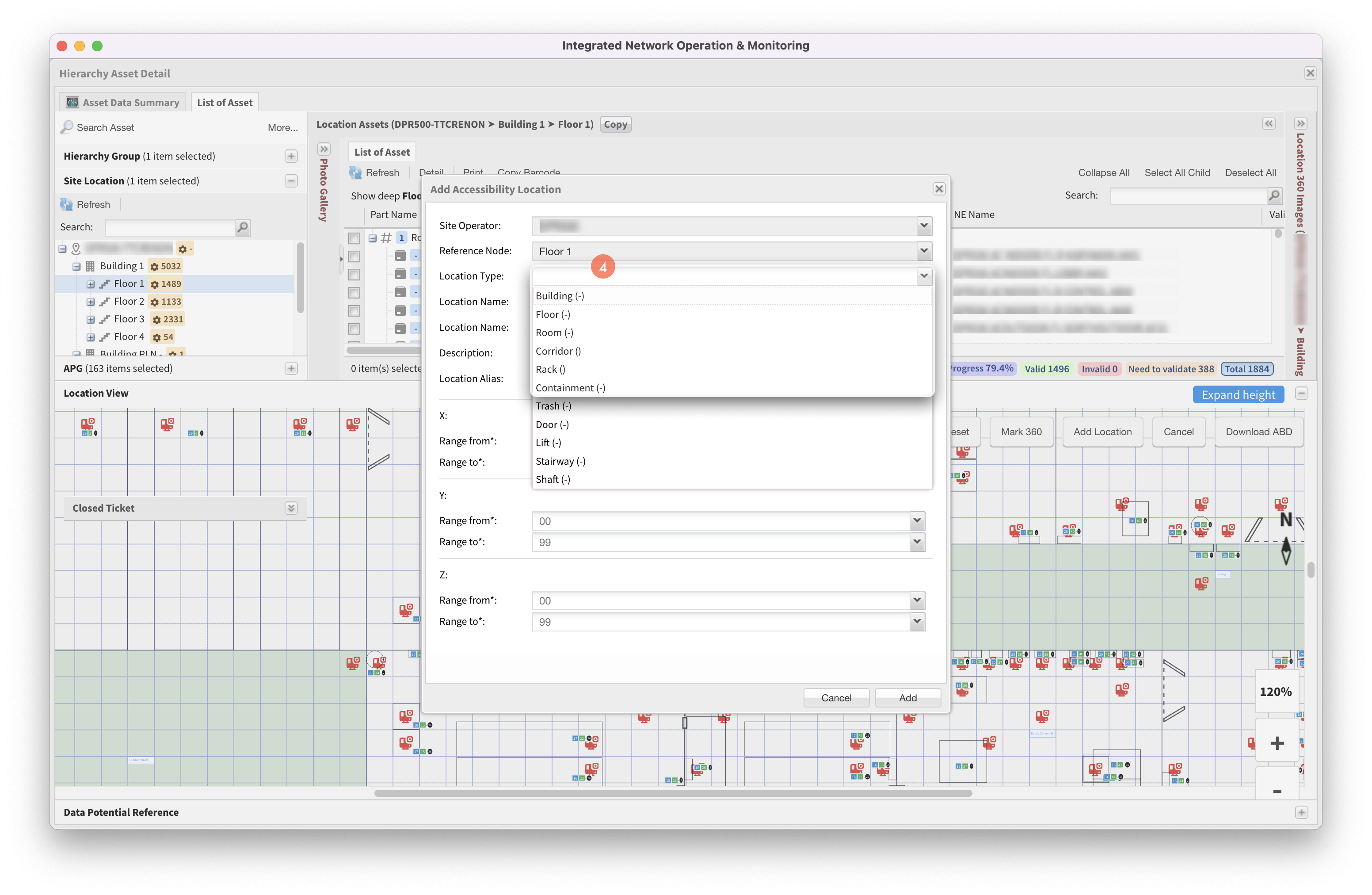Image resolution: width=1372 pixels, height=895 pixels.
Task: Click the Add button in the dialog
Action: [908, 698]
